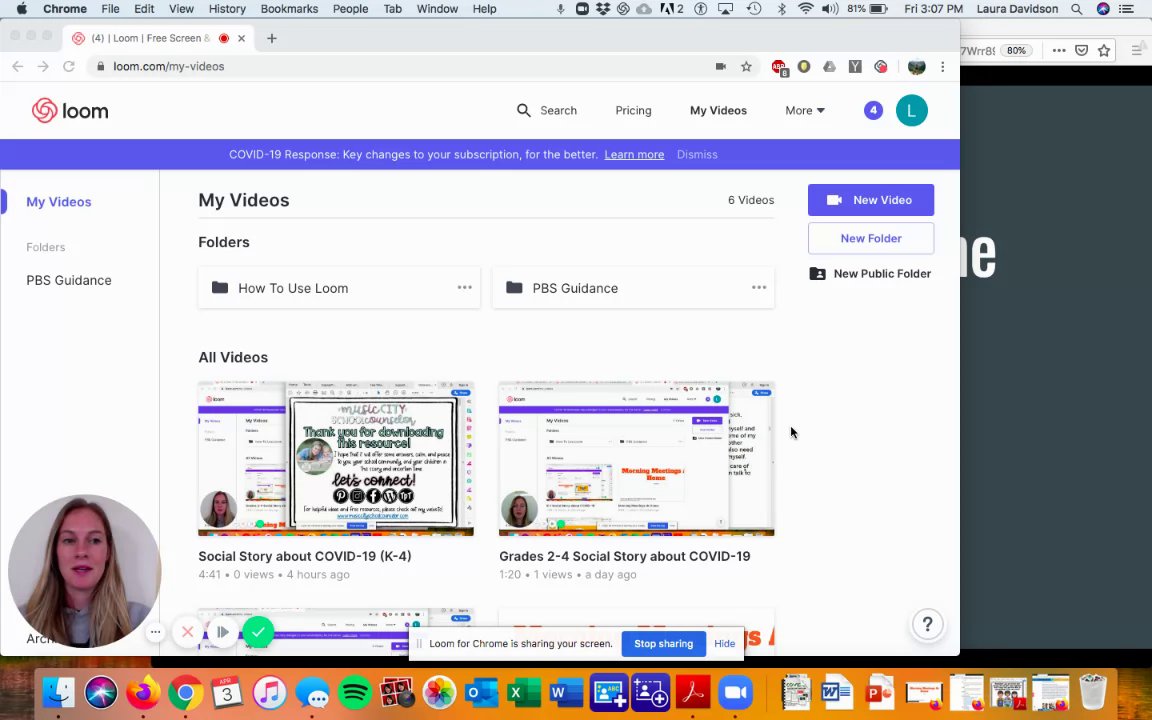This screenshot has width=1152, height=720.
Task: Open the L profile avatar
Action: pyautogui.click(x=912, y=110)
